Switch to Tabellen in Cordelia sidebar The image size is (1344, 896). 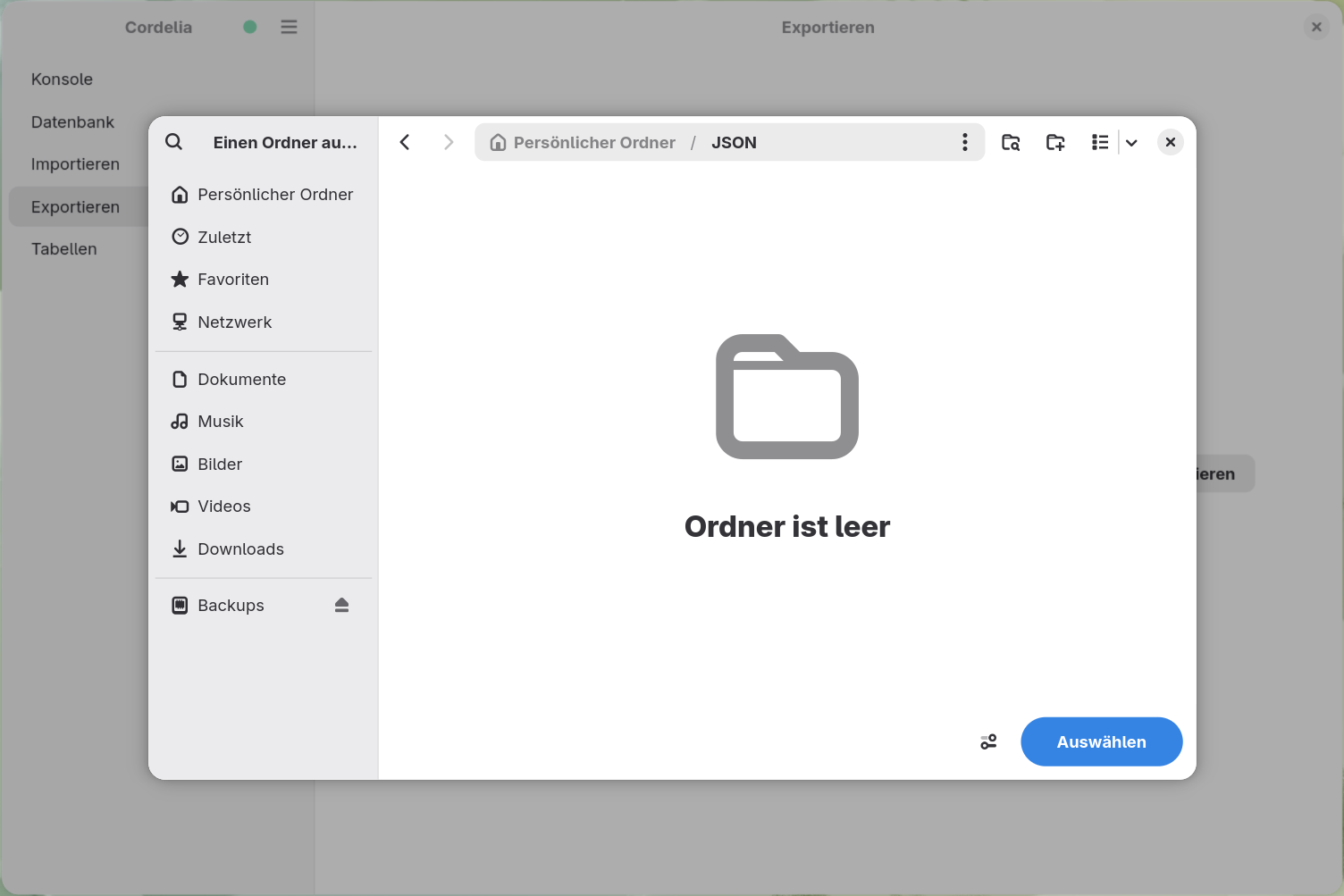pyautogui.click(x=79, y=249)
